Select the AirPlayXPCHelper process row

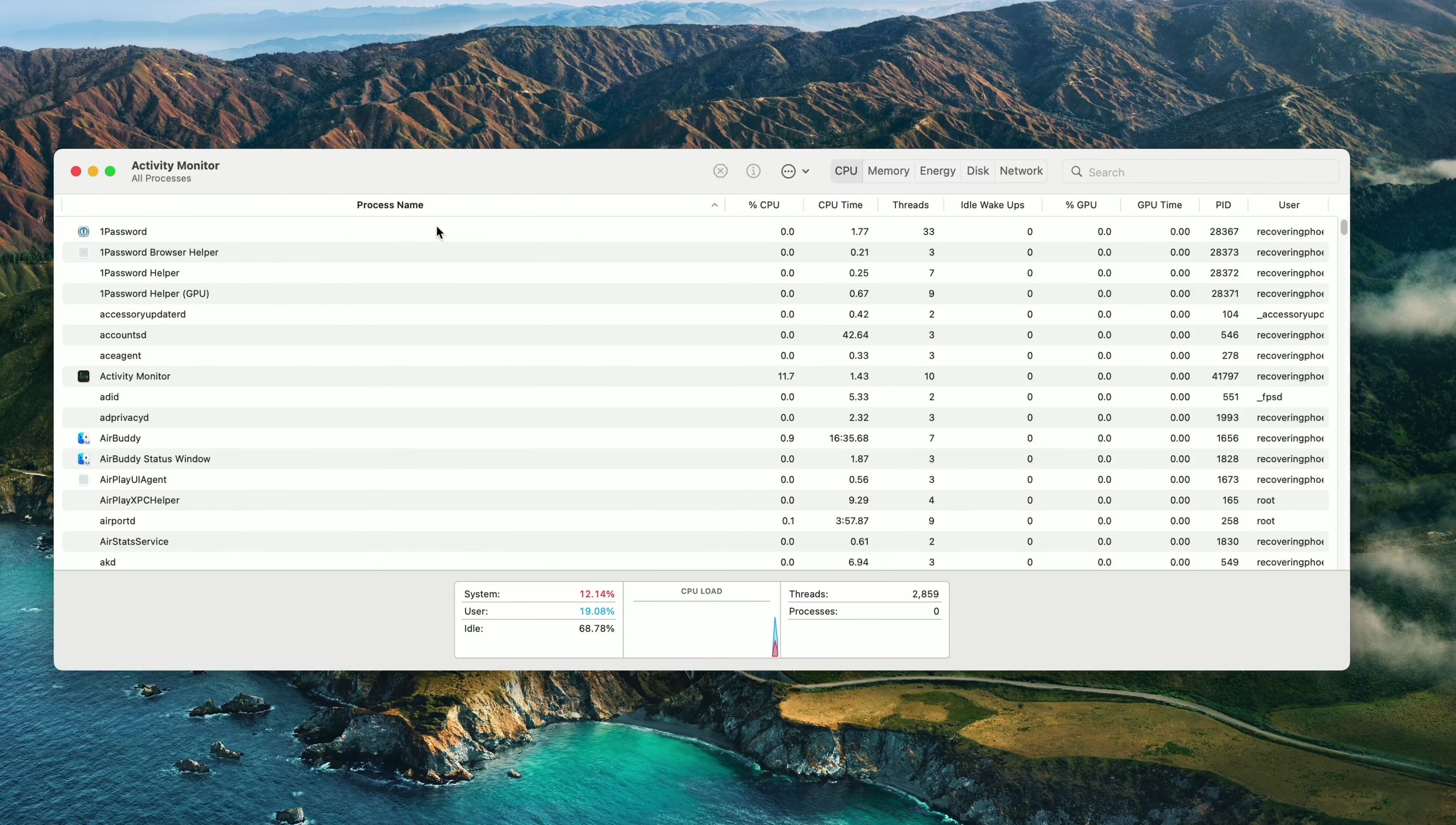[695, 500]
